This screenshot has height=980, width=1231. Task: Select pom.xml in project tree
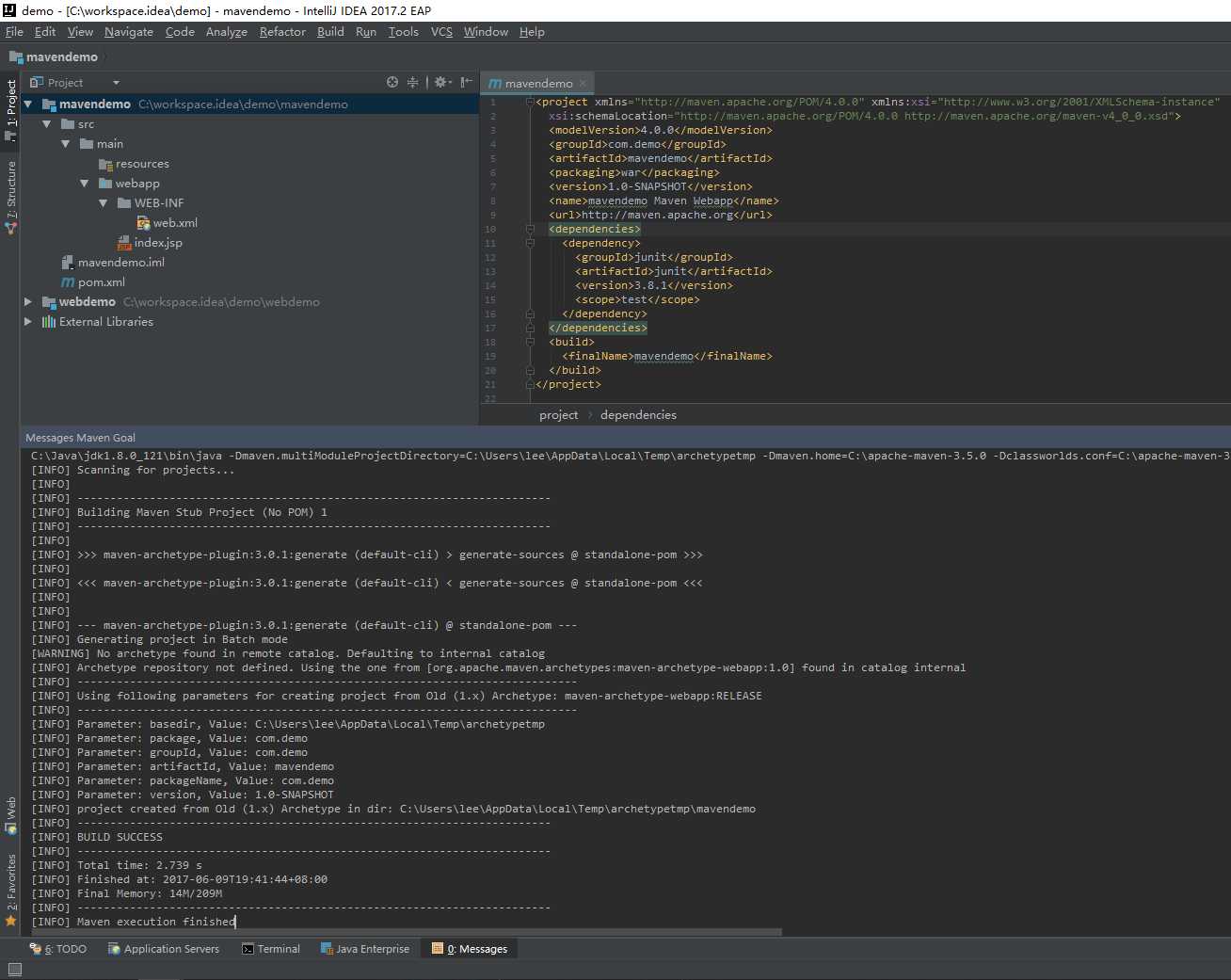pos(92,282)
